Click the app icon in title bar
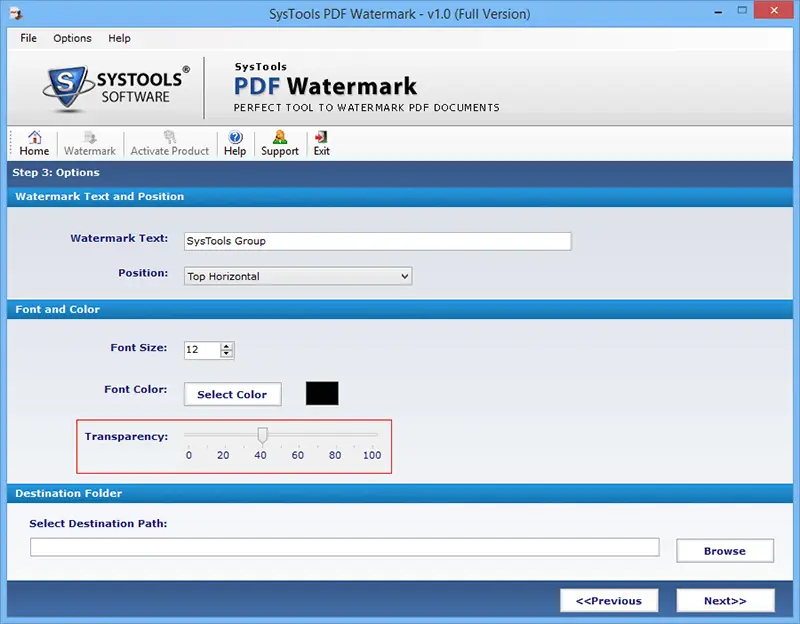Image resolution: width=800 pixels, height=624 pixels. pos(16,14)
